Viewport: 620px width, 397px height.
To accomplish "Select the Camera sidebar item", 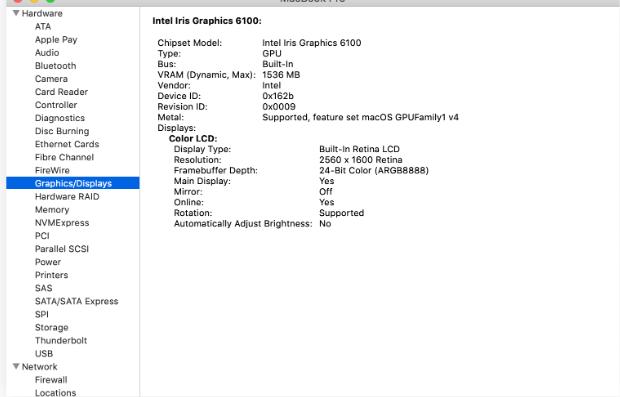I will click(x=51, y=79).
